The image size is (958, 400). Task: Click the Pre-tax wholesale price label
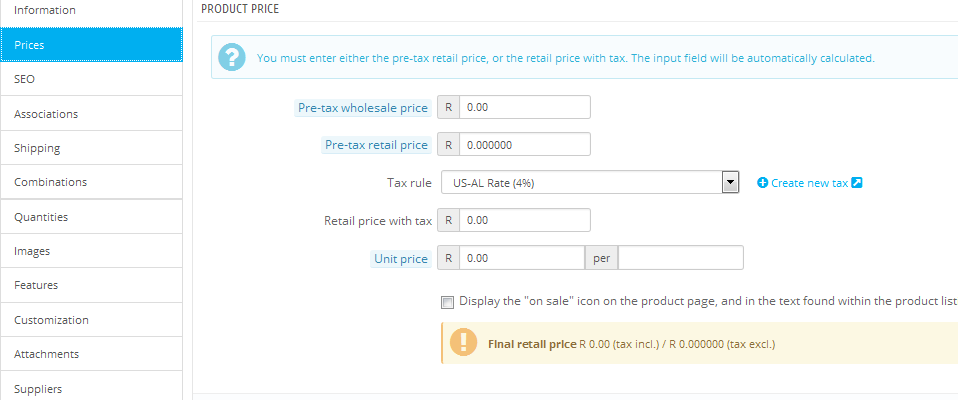[362, 108]
